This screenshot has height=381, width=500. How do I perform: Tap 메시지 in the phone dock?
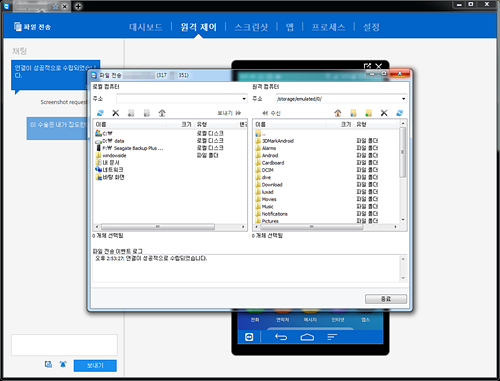coord(310,320)
